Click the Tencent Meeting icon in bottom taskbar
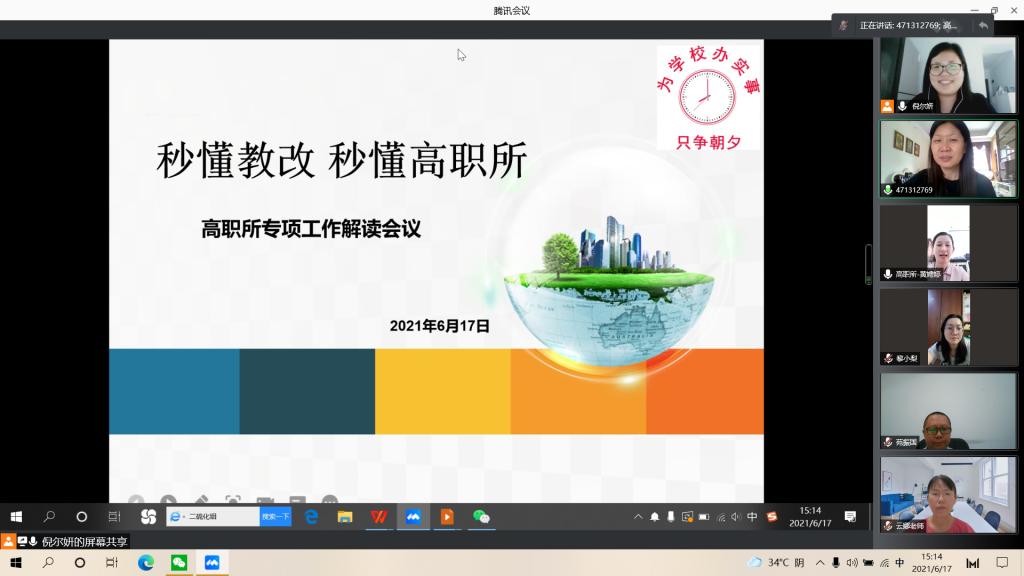 point(211,563)
